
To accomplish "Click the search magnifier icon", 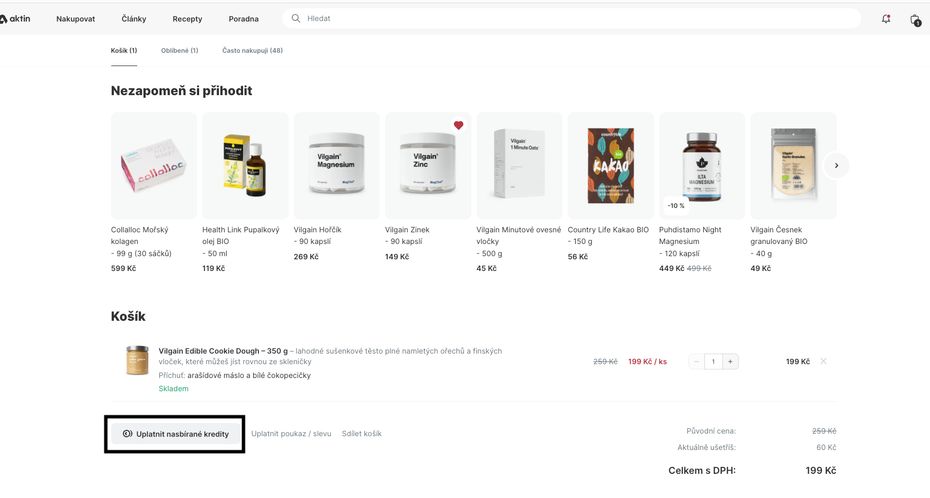I will click(x=295, y=18).
